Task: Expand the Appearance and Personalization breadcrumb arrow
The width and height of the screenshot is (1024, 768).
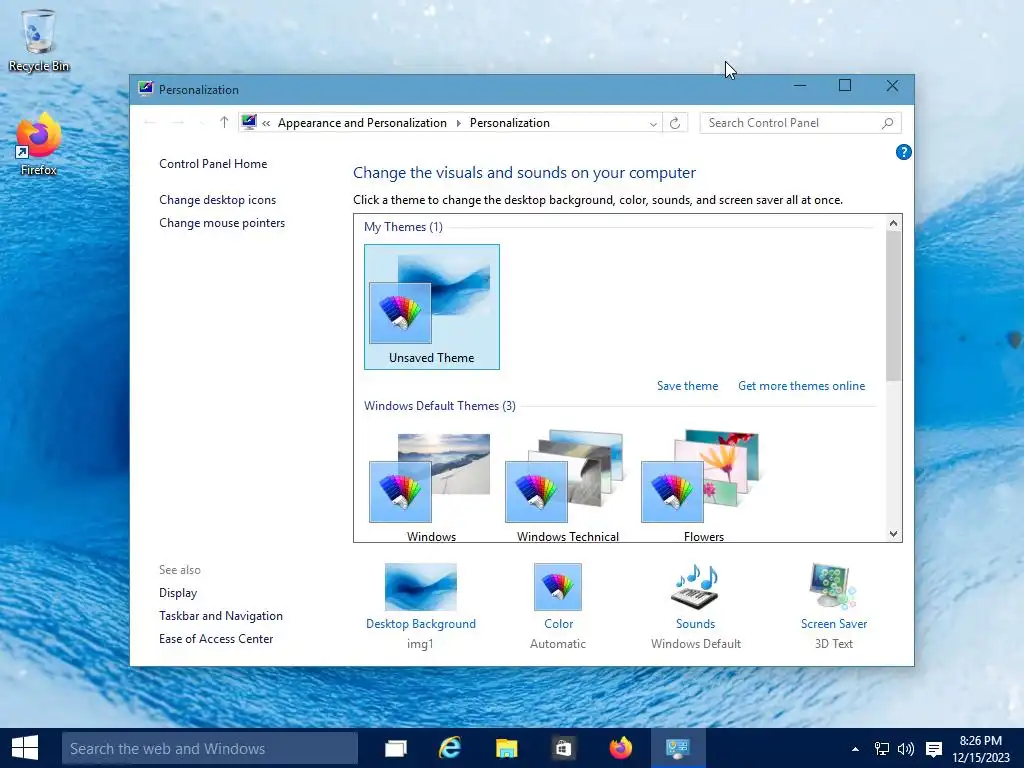Action: [458, 123]
